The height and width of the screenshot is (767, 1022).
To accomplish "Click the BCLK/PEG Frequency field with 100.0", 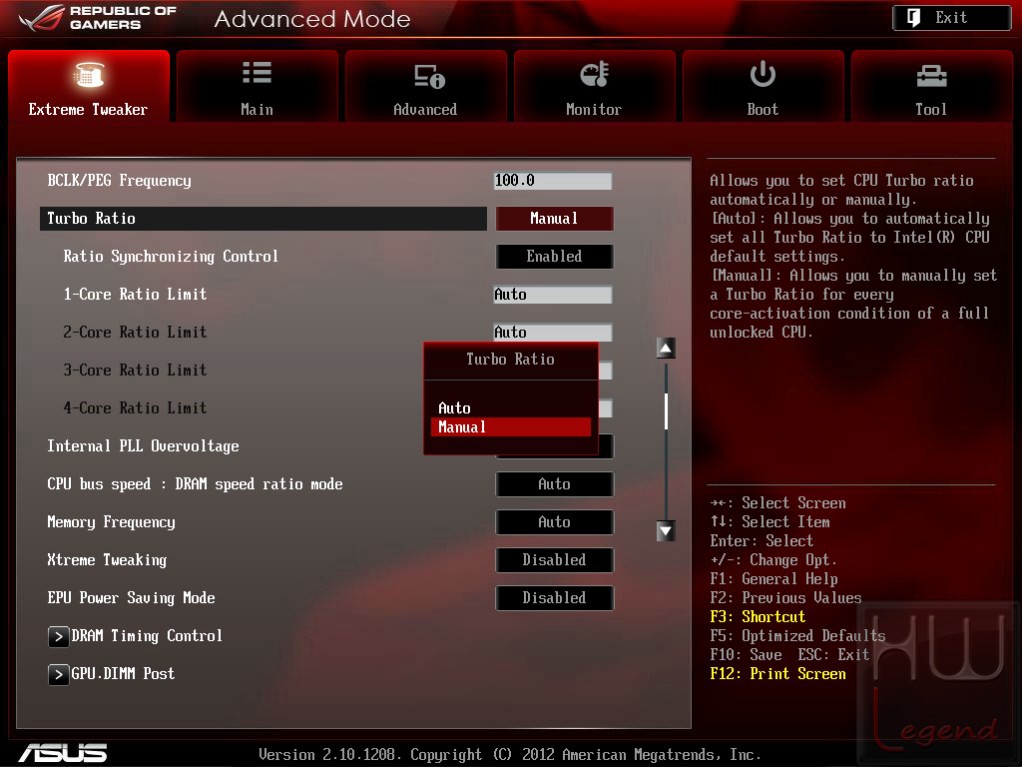I will pyautogui.click(x=553, y=181).
